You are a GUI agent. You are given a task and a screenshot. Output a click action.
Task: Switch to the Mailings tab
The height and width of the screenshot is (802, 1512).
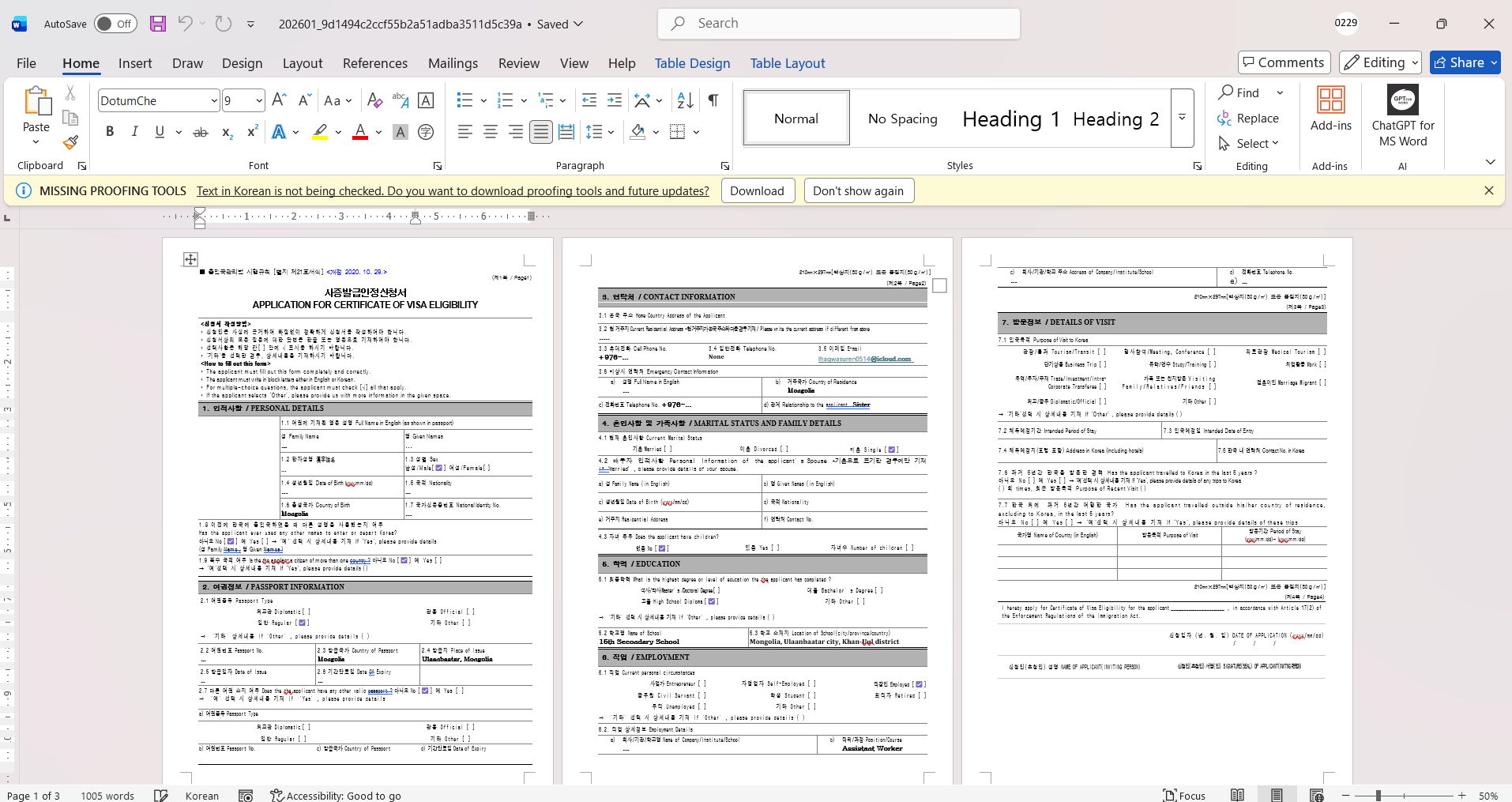coord(453,63)
